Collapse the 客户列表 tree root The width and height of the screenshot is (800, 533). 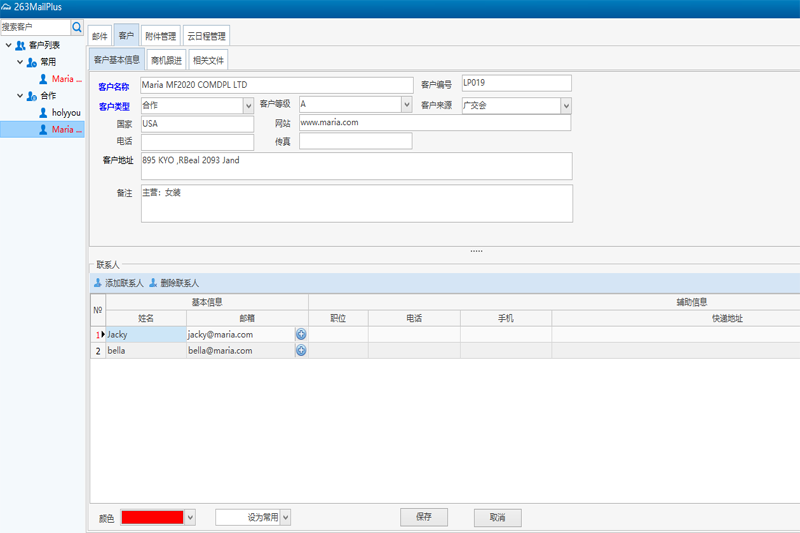pos(9,45)
